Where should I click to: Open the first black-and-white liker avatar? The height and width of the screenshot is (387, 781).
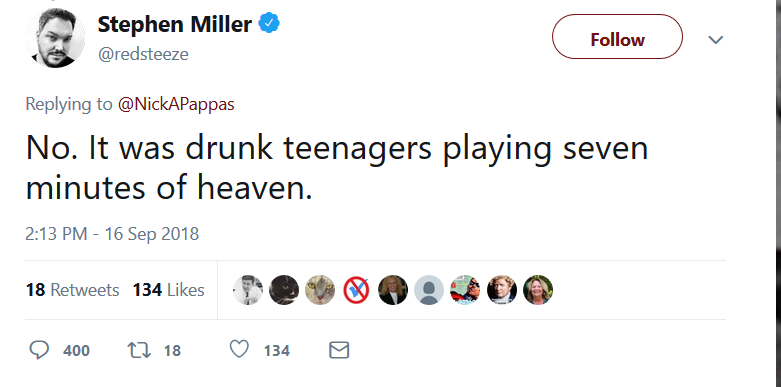(x=248, y=290)
